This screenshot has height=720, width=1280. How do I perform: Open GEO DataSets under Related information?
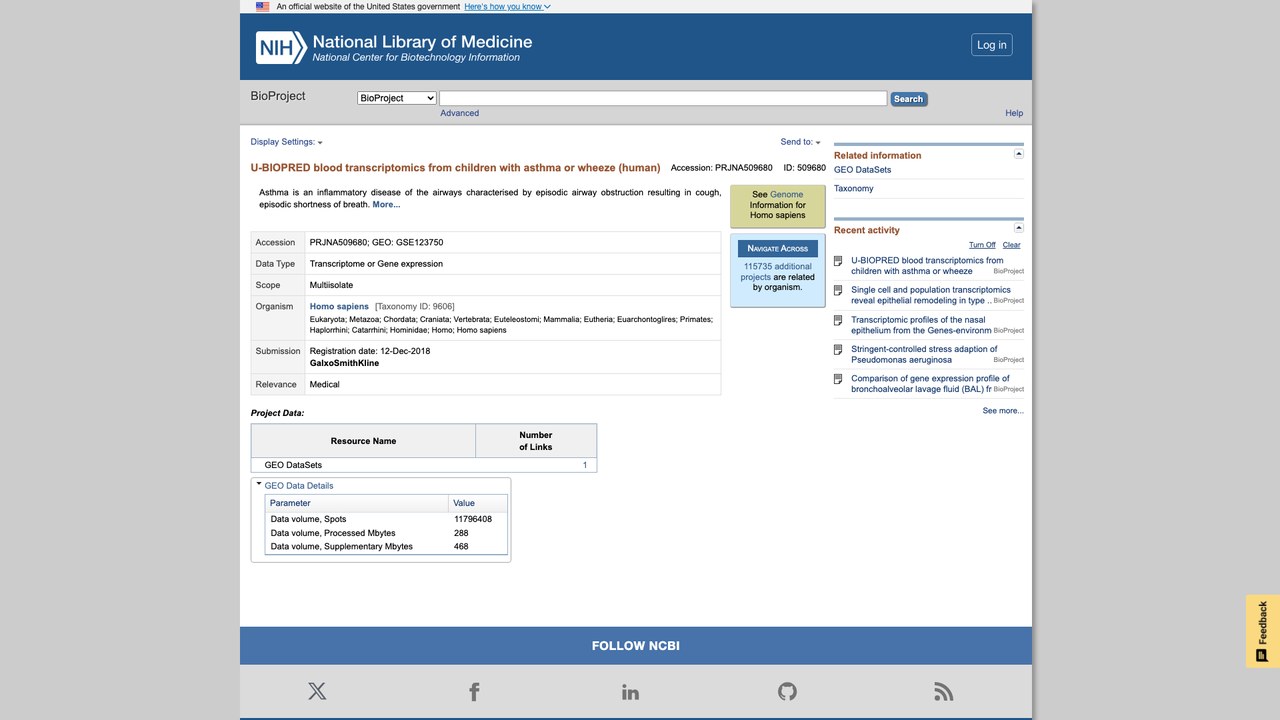[x=862, y=170]
